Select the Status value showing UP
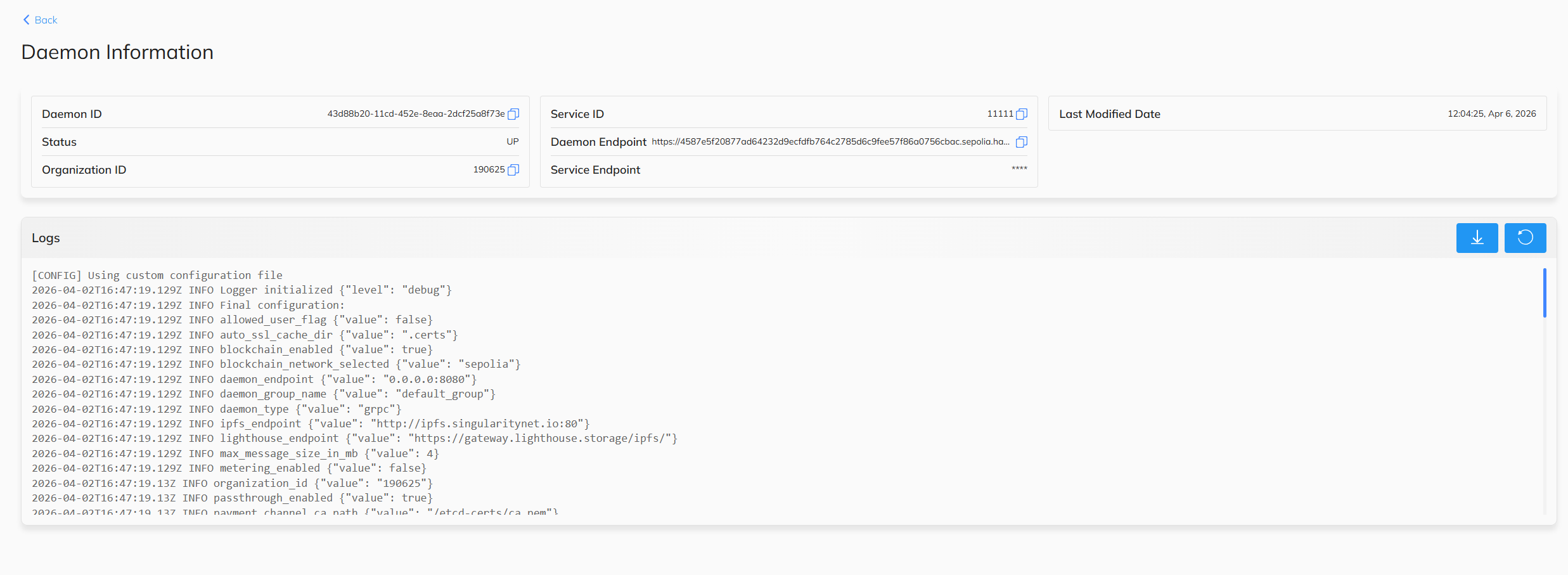 (512, 141)
